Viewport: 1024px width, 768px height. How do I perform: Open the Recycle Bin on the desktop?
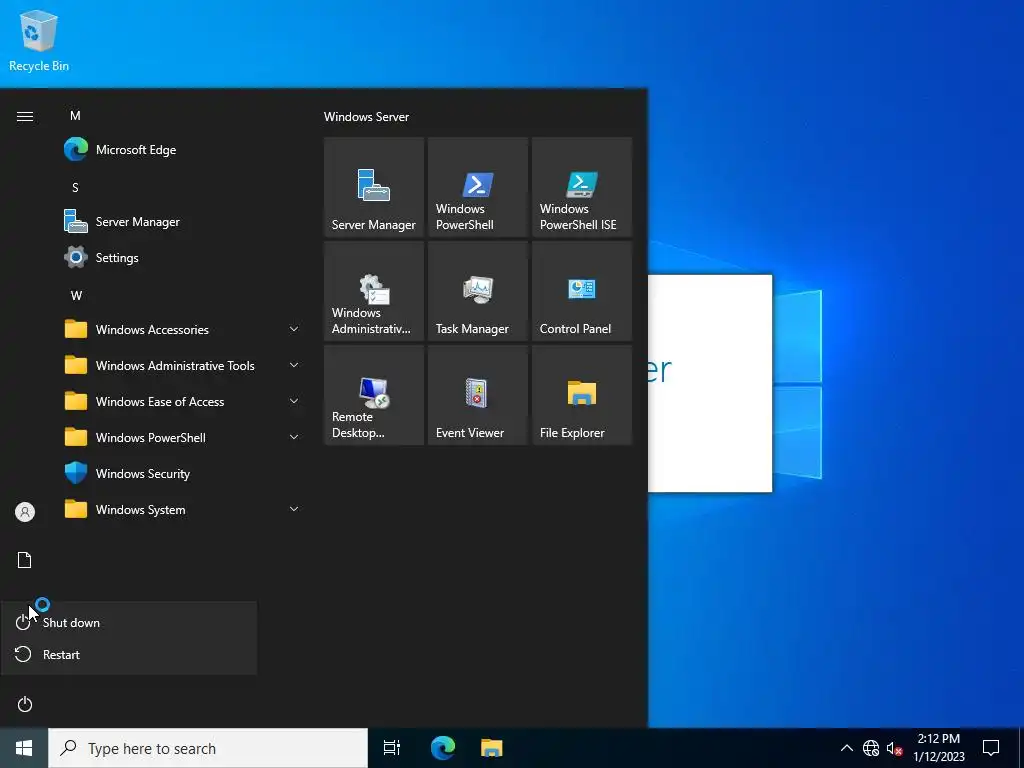[39, 40]
